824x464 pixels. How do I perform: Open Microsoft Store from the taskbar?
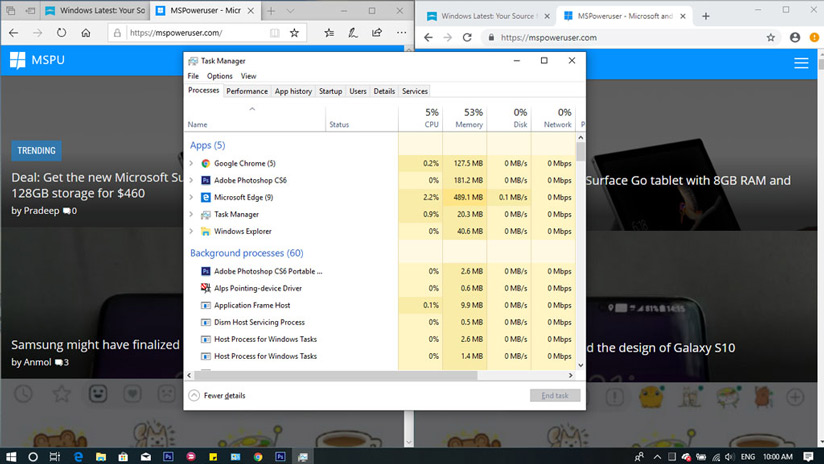point(122,457)
